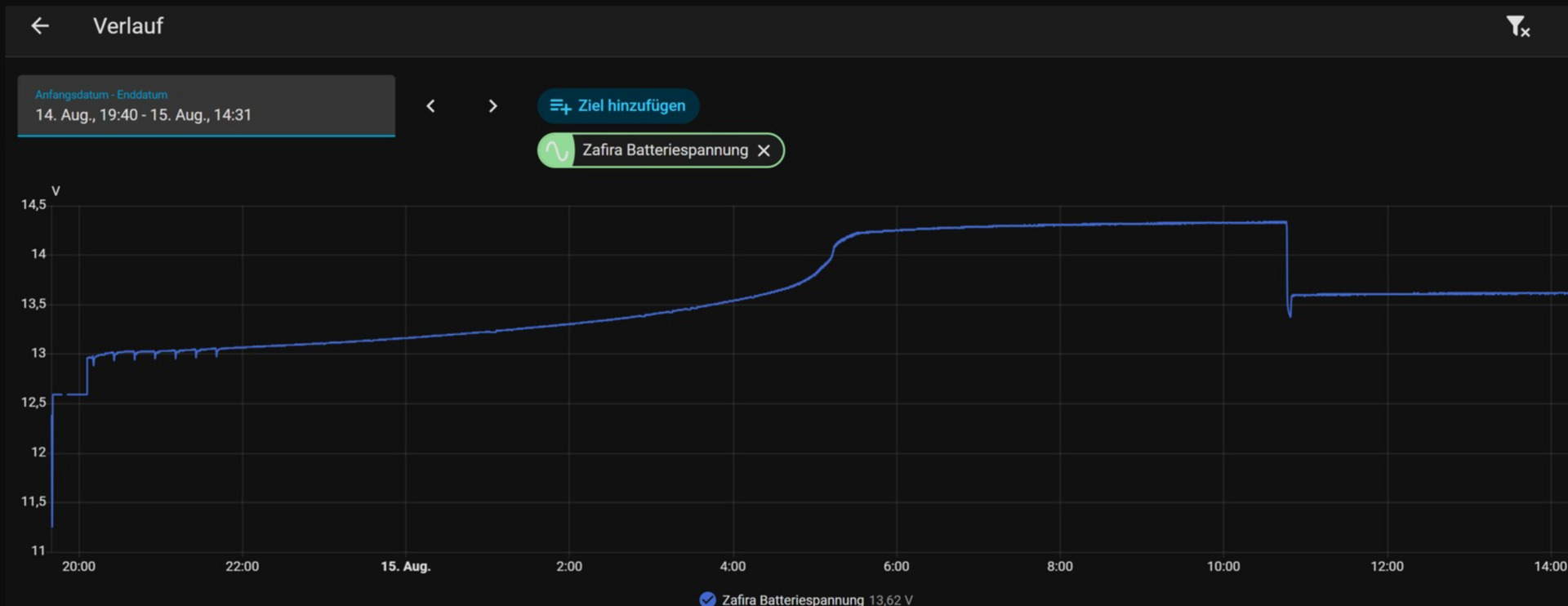Click the 13,62 V legend value
The height and width of the screenshot is (606, 1568).
click(891, 599)
